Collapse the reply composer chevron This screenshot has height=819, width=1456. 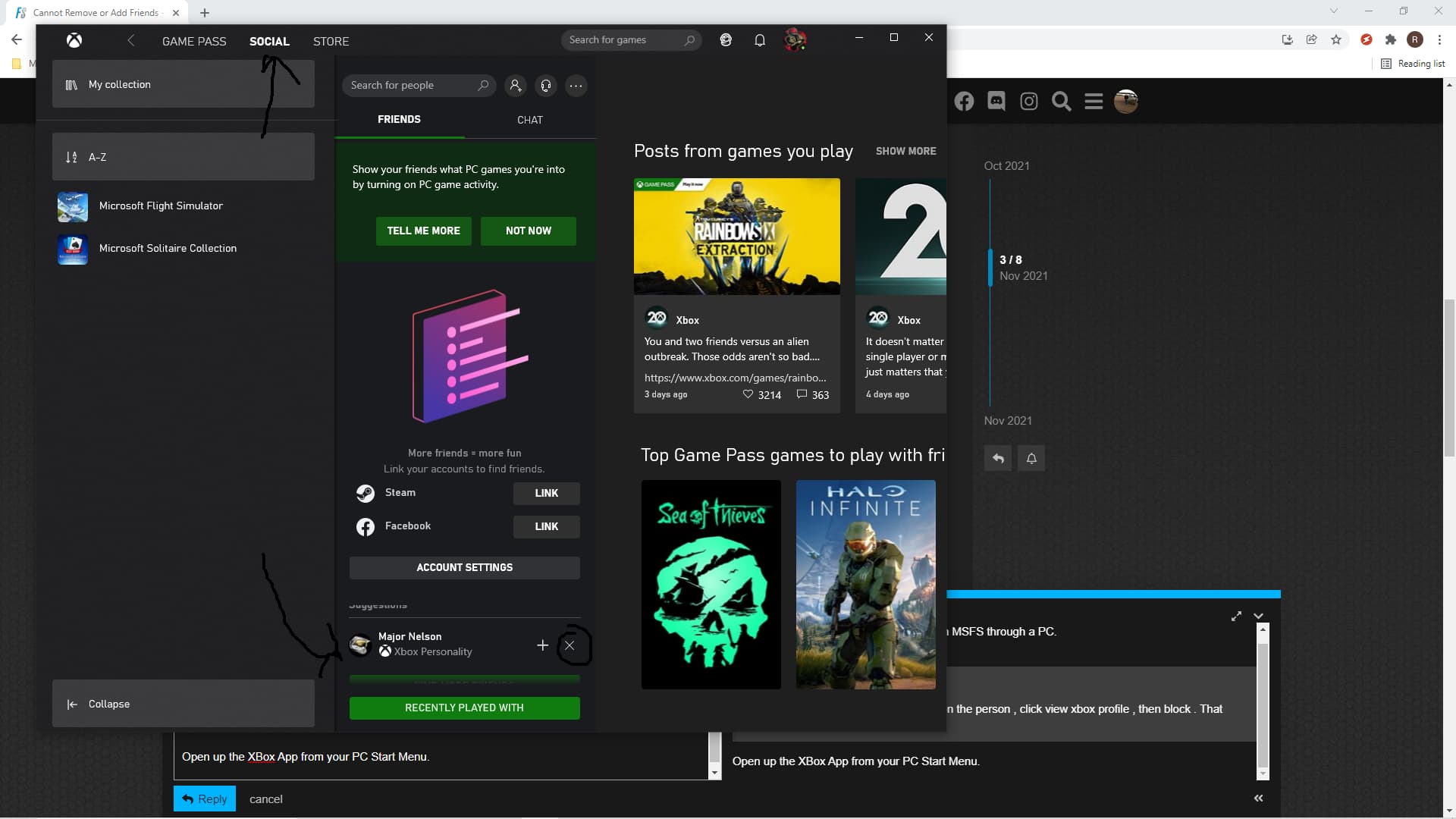(x=1259, y=616)
